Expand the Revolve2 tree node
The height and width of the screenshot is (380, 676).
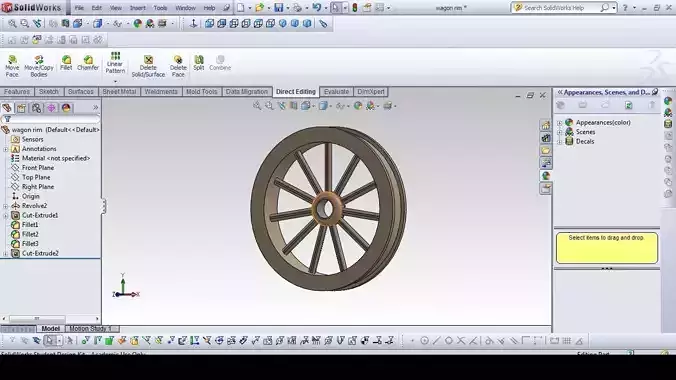pos(6,206)
